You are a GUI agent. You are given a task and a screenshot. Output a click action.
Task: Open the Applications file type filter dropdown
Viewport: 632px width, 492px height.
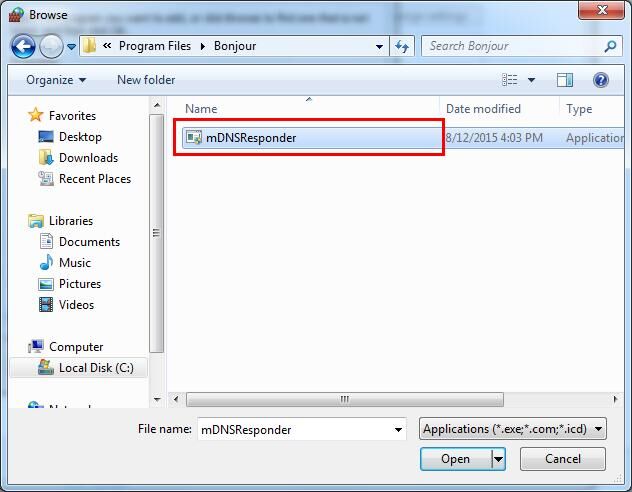coord(513,429)
